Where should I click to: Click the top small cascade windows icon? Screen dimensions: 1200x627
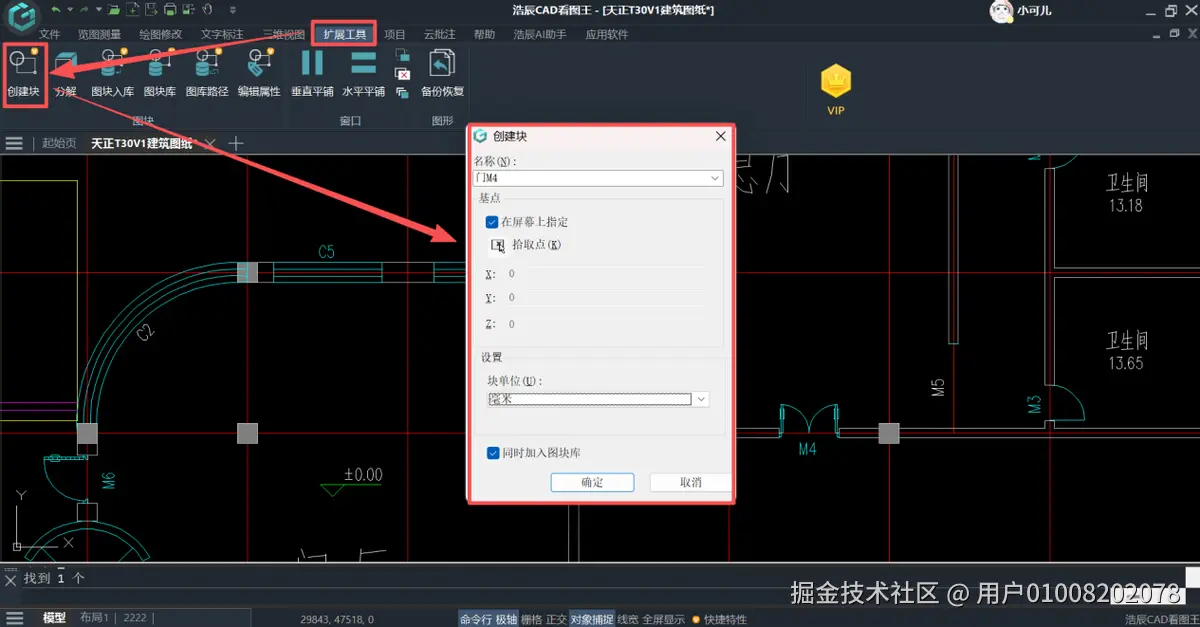click(x=402, y=55)
